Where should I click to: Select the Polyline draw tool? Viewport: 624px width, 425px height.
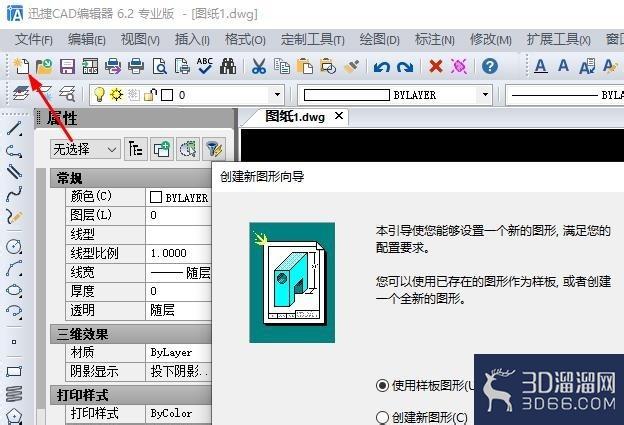(x=14, y=151)
